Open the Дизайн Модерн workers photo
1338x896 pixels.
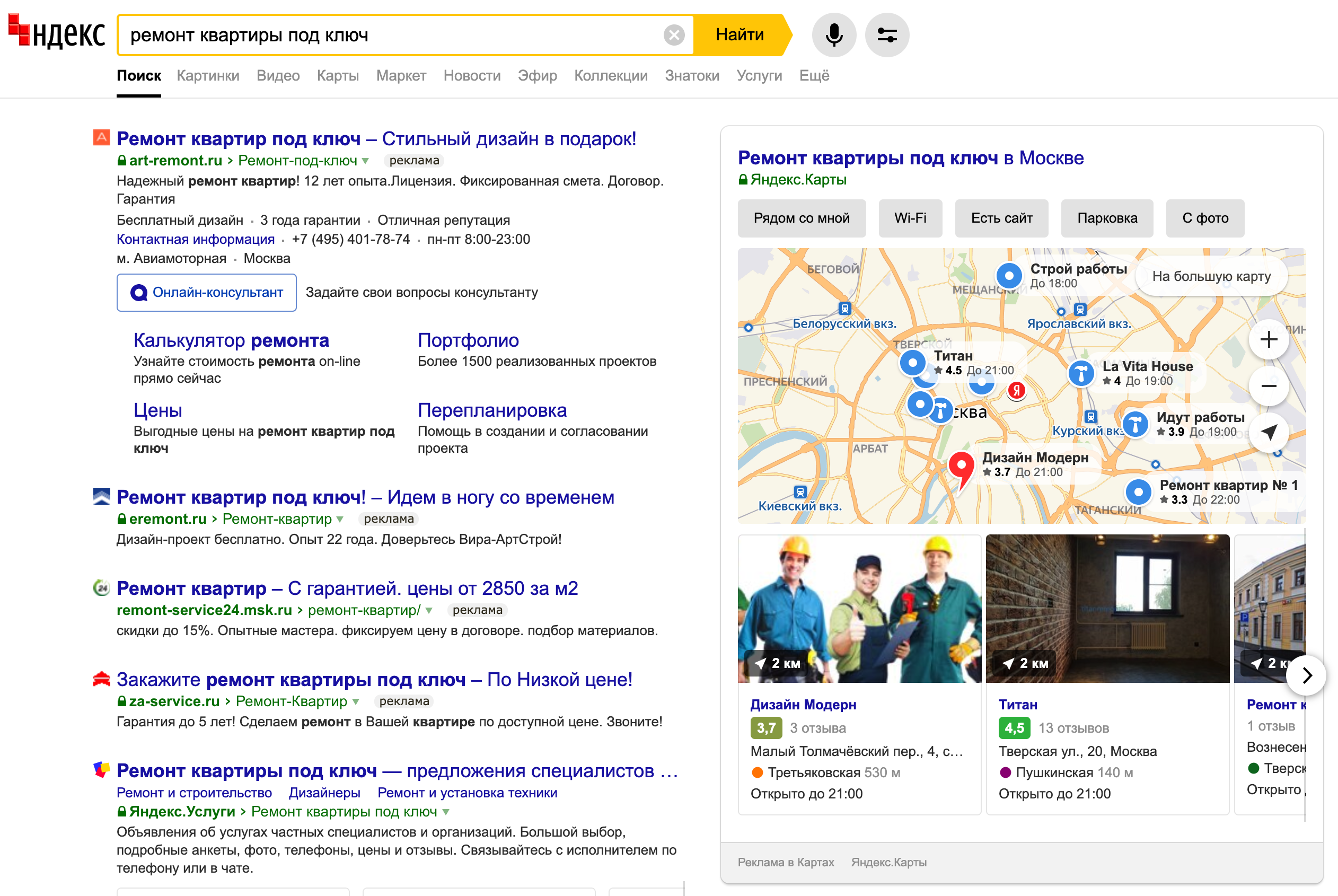click(859, 609)
